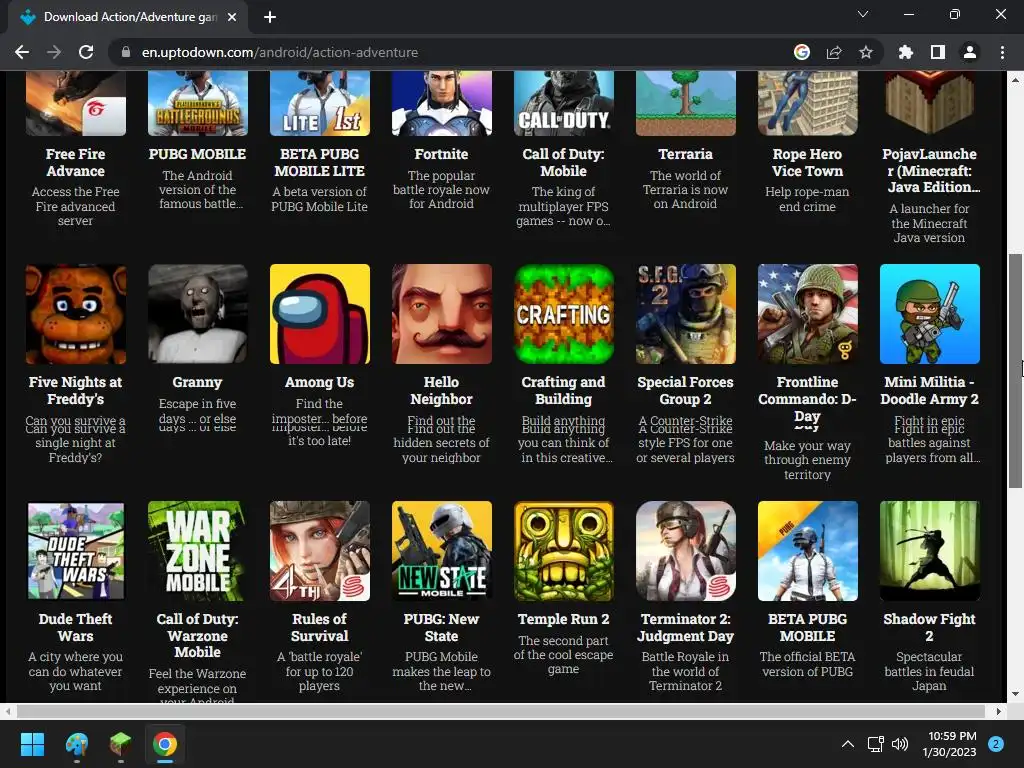Click the Fortnite title link
The width and height of the screenshot is (1024, 768).
point(441,154)
